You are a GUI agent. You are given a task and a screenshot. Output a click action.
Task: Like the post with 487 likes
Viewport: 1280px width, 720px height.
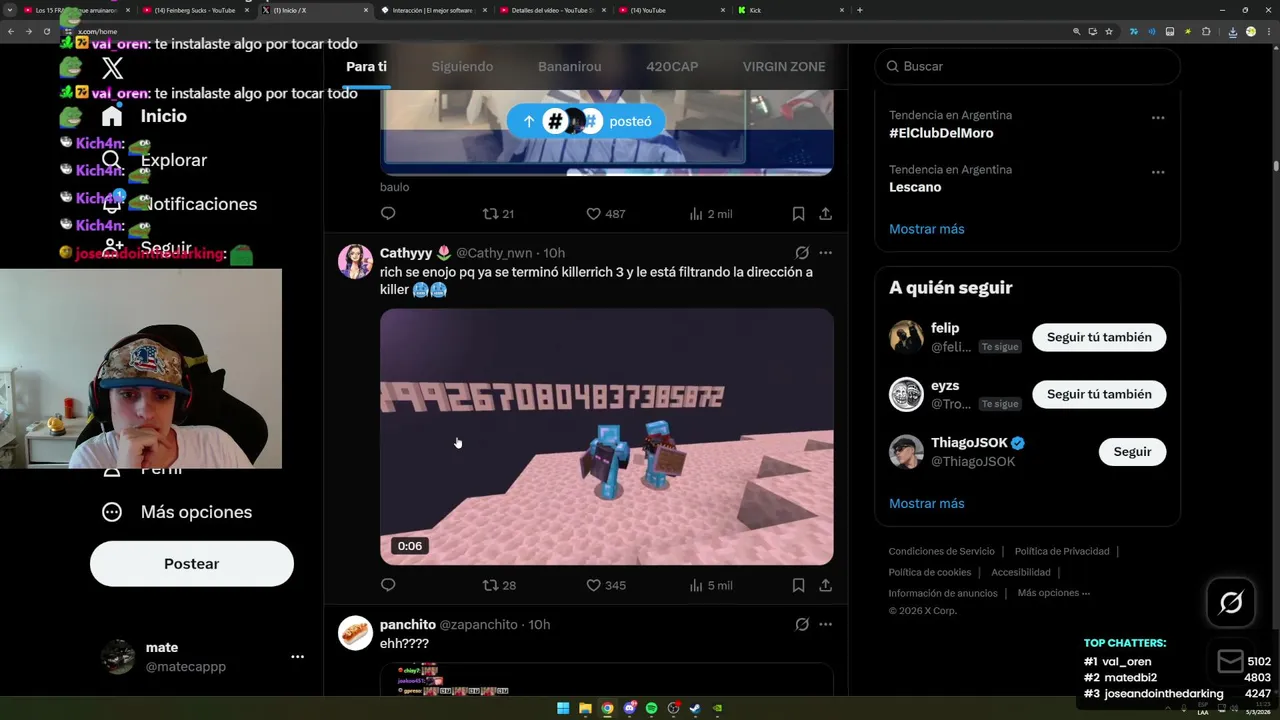[605, 214]
